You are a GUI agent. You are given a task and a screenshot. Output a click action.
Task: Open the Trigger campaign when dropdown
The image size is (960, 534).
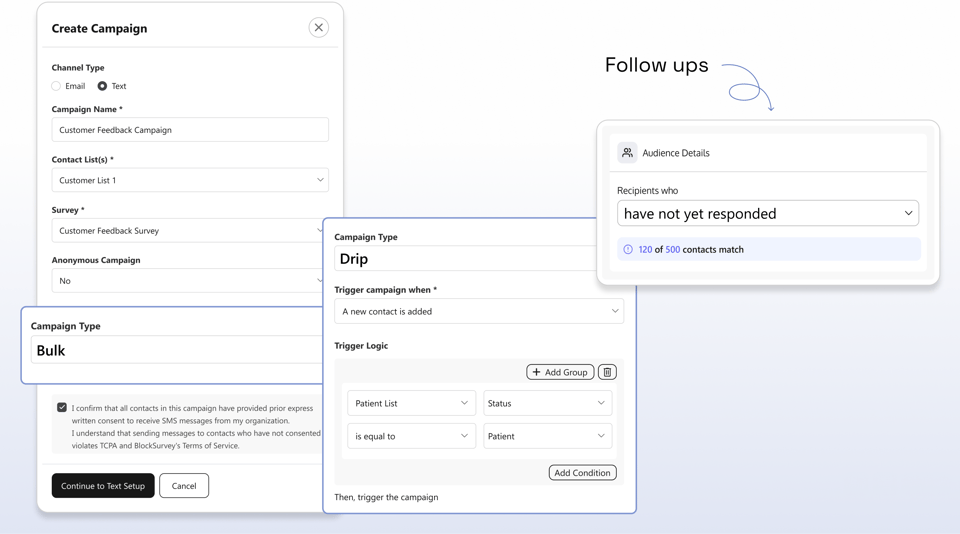coord(479,311)
